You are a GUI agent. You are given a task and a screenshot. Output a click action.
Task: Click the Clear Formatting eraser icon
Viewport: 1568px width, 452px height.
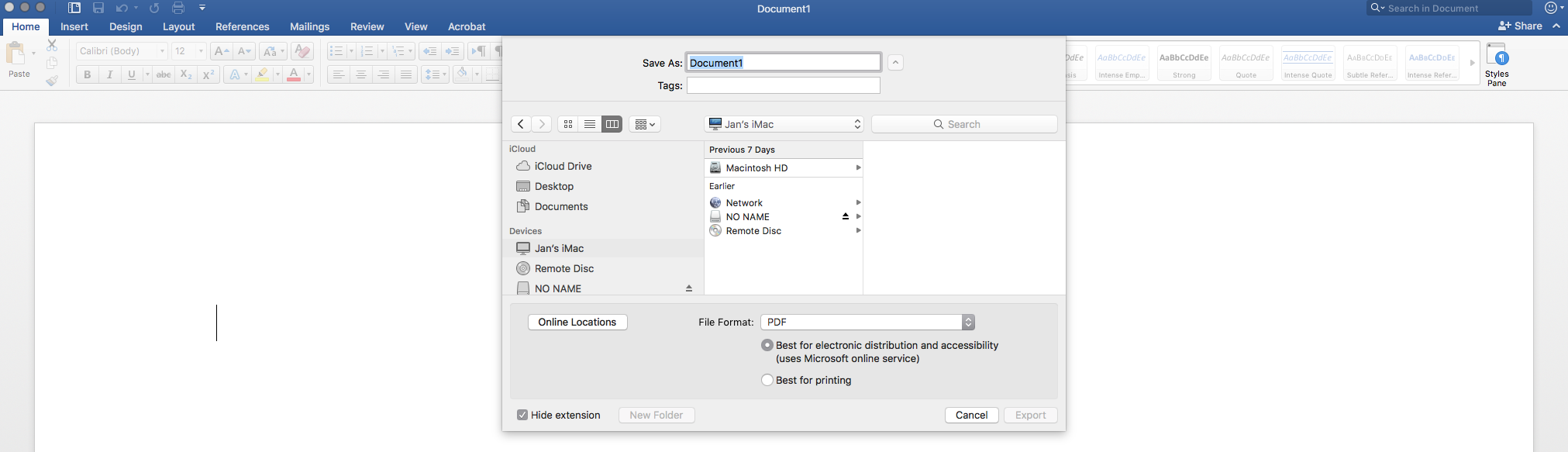[x=302, y=51]
